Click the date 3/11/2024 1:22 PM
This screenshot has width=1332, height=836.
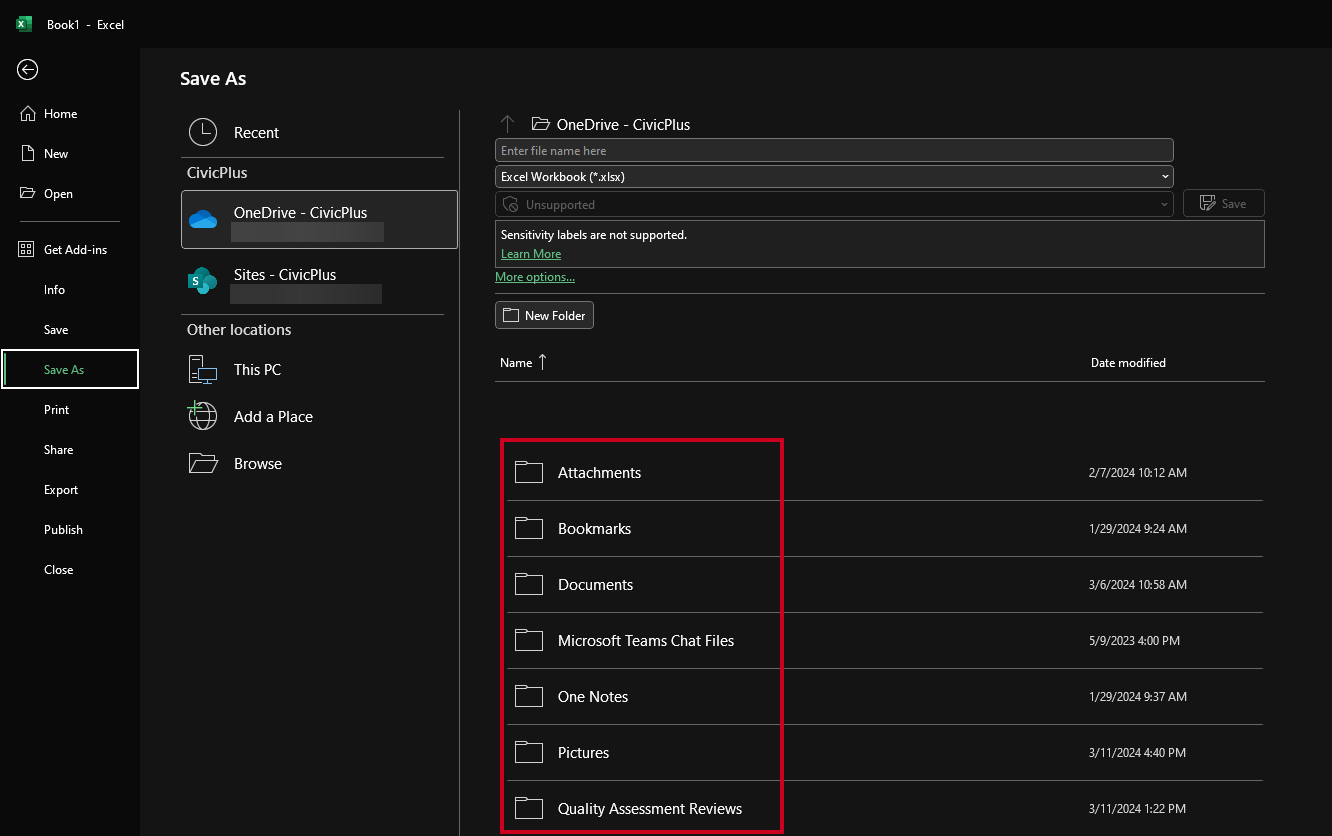coord(1138,809)
